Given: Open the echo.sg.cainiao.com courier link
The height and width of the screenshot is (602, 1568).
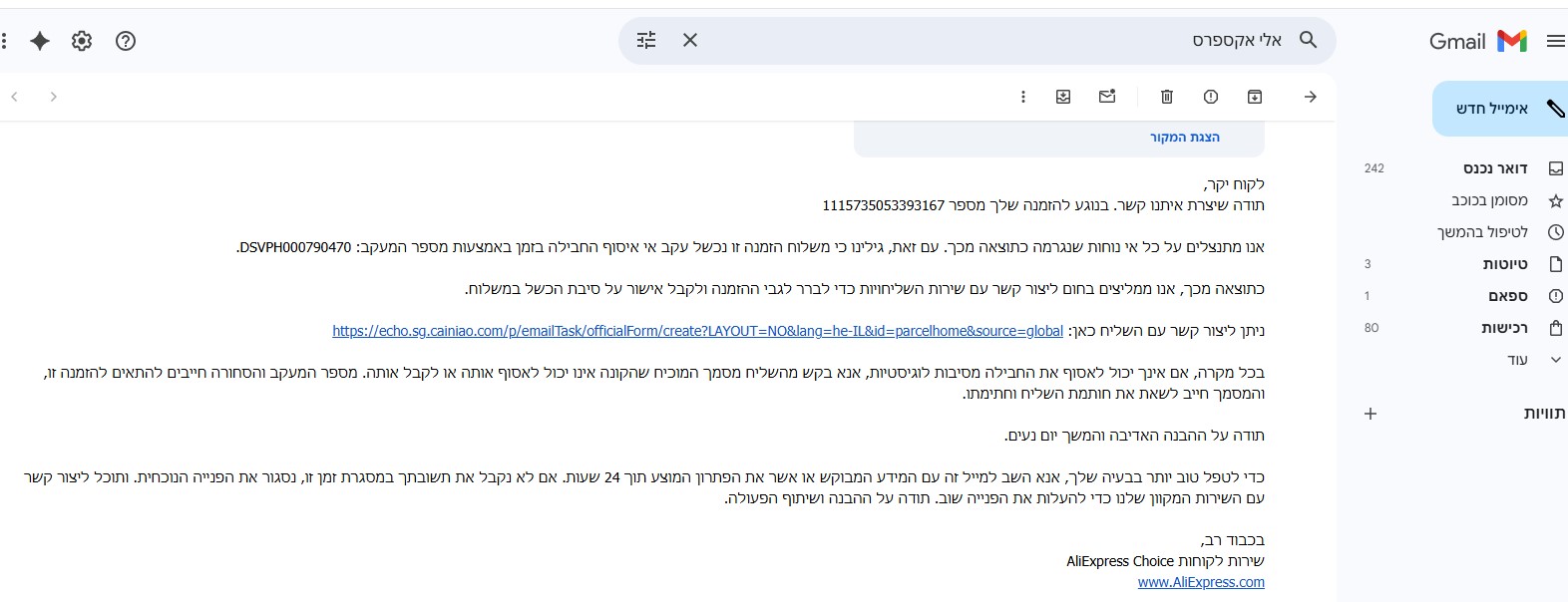Looking at the screenshot, I should point(697,331).
